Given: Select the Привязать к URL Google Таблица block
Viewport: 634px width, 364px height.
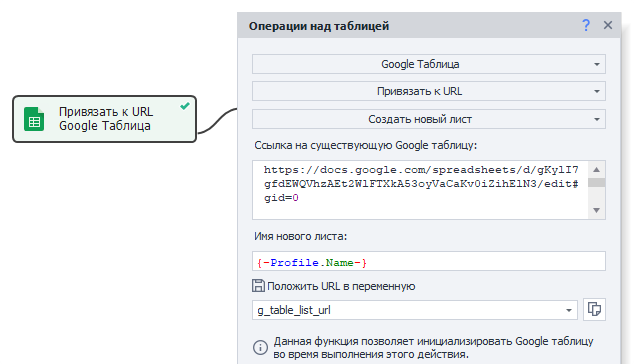Looking at the screenshot, I should (x=105, y=119).
